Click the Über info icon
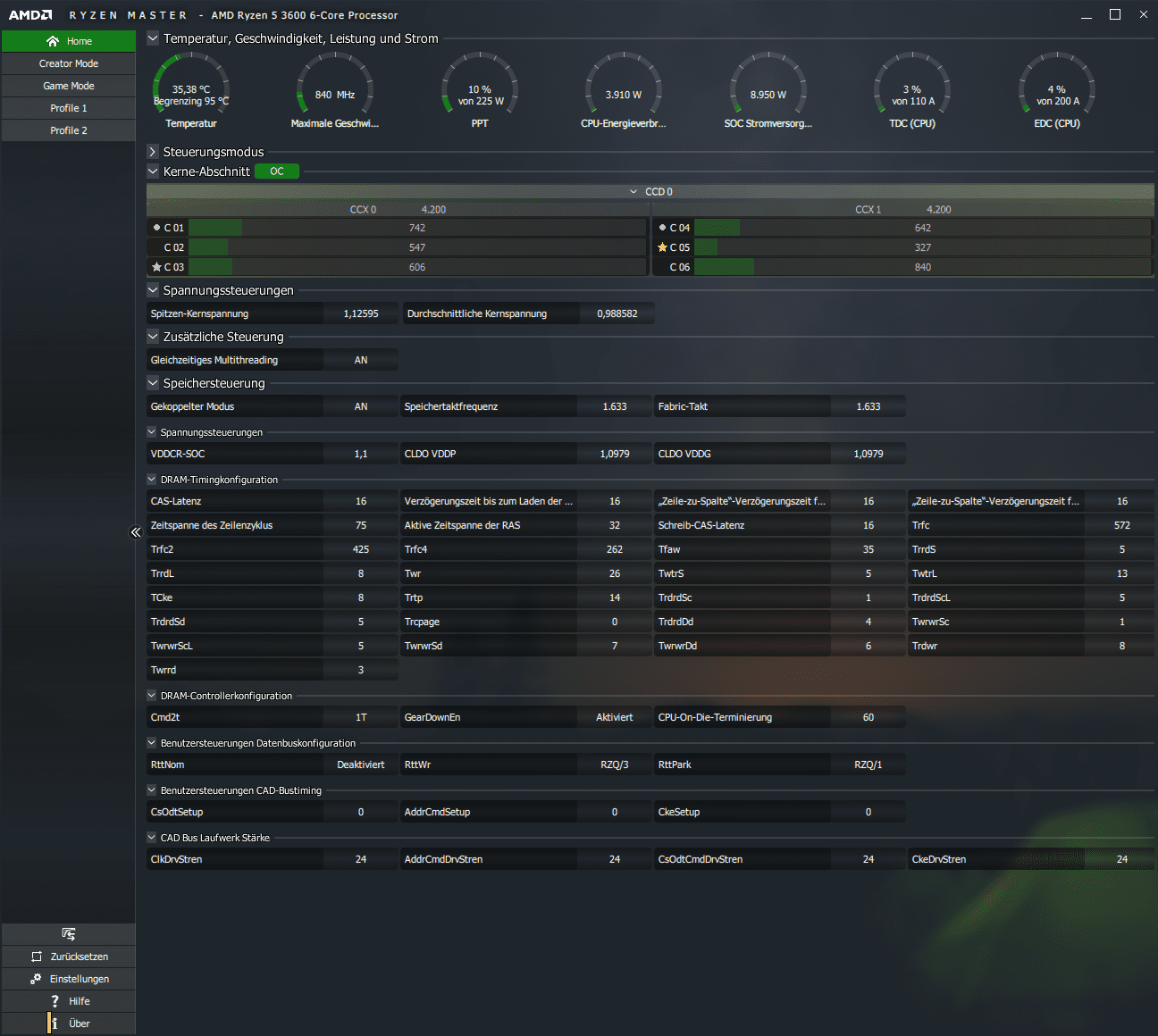The image size is (1158, 1036). coord(55,1023)
